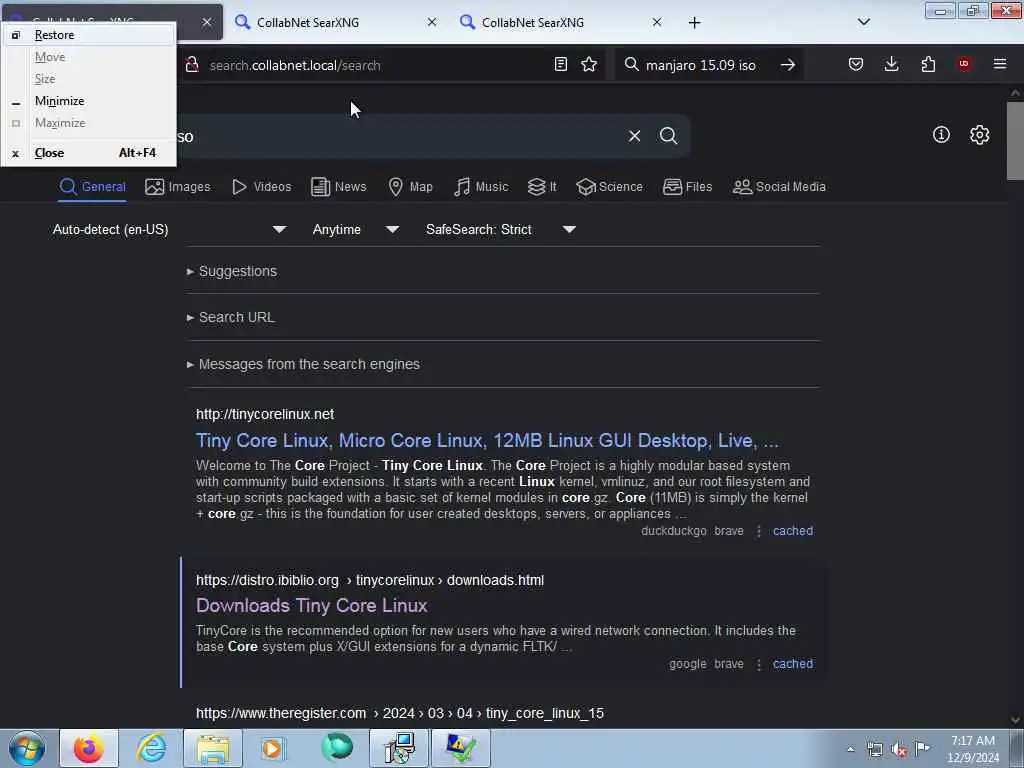Open the Extensions puzzle icon
Image resolution: width=1024 pixels, height=768 pixels.
click(928, 64)
